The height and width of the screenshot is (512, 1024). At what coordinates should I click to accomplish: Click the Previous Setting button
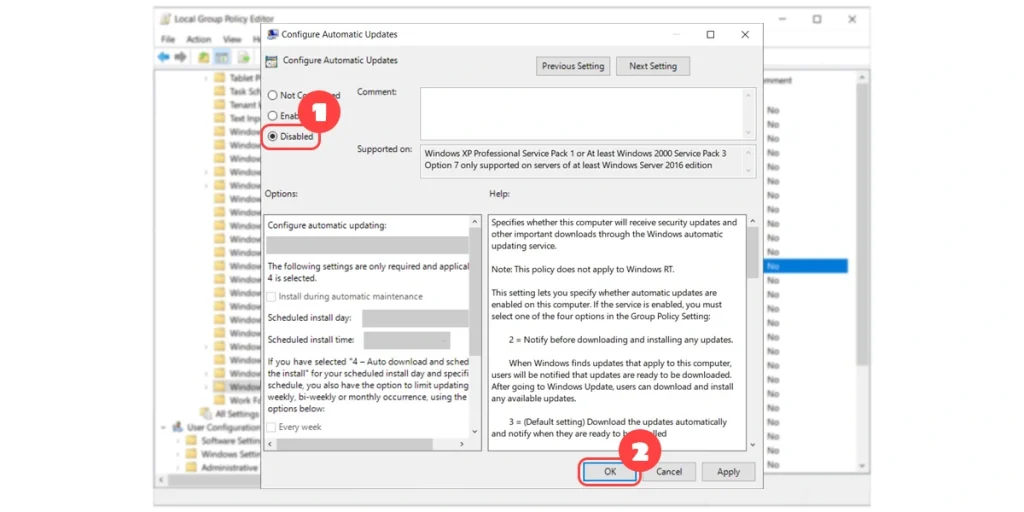[x=573, y=66]
